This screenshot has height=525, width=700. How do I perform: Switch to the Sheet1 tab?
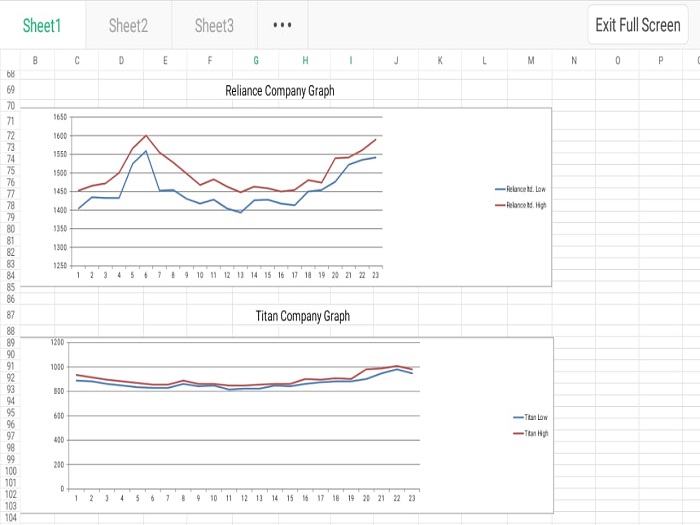tap(42, 25)
